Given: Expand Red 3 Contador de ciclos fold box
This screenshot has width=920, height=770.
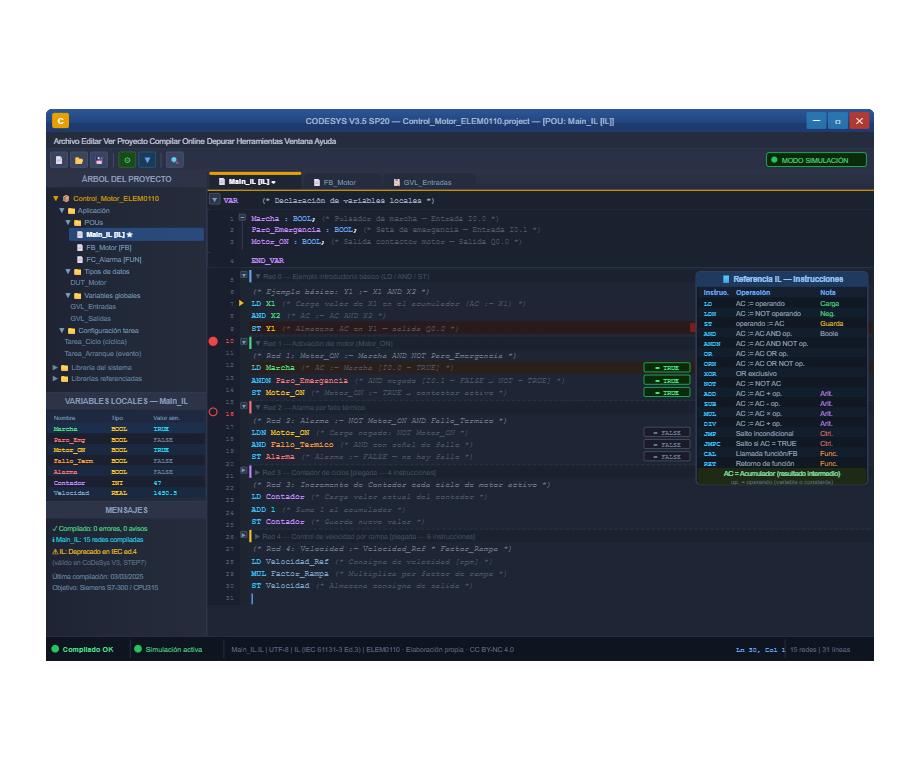Looking at the screenshot, I should pyautogui.click(x=243, y=471).
